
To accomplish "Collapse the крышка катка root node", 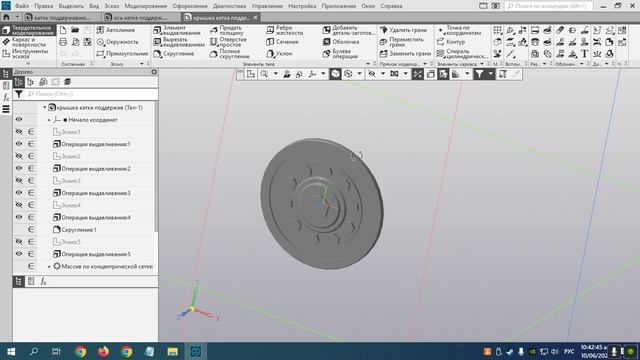I will click(44, 108).
